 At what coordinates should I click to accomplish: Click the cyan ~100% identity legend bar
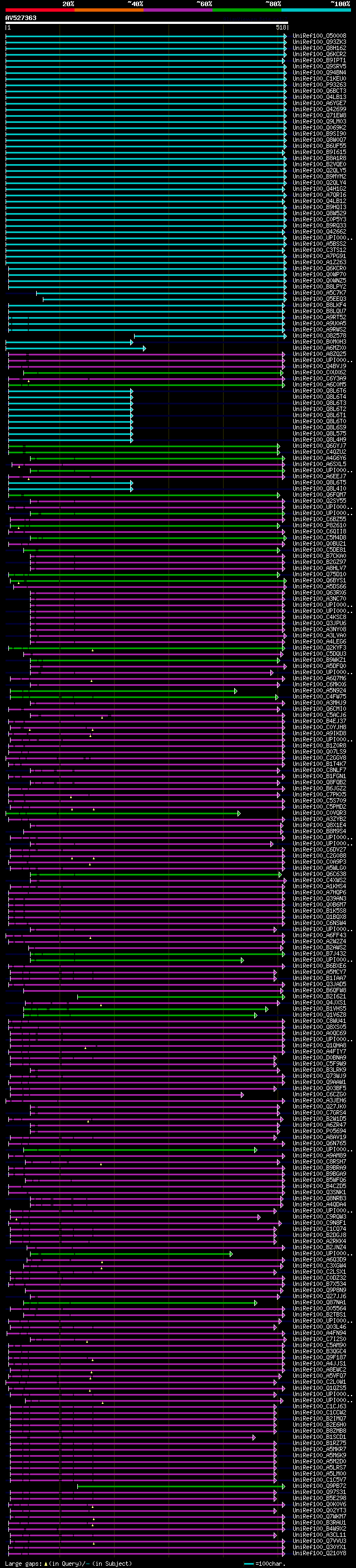[x=317, y=10]
